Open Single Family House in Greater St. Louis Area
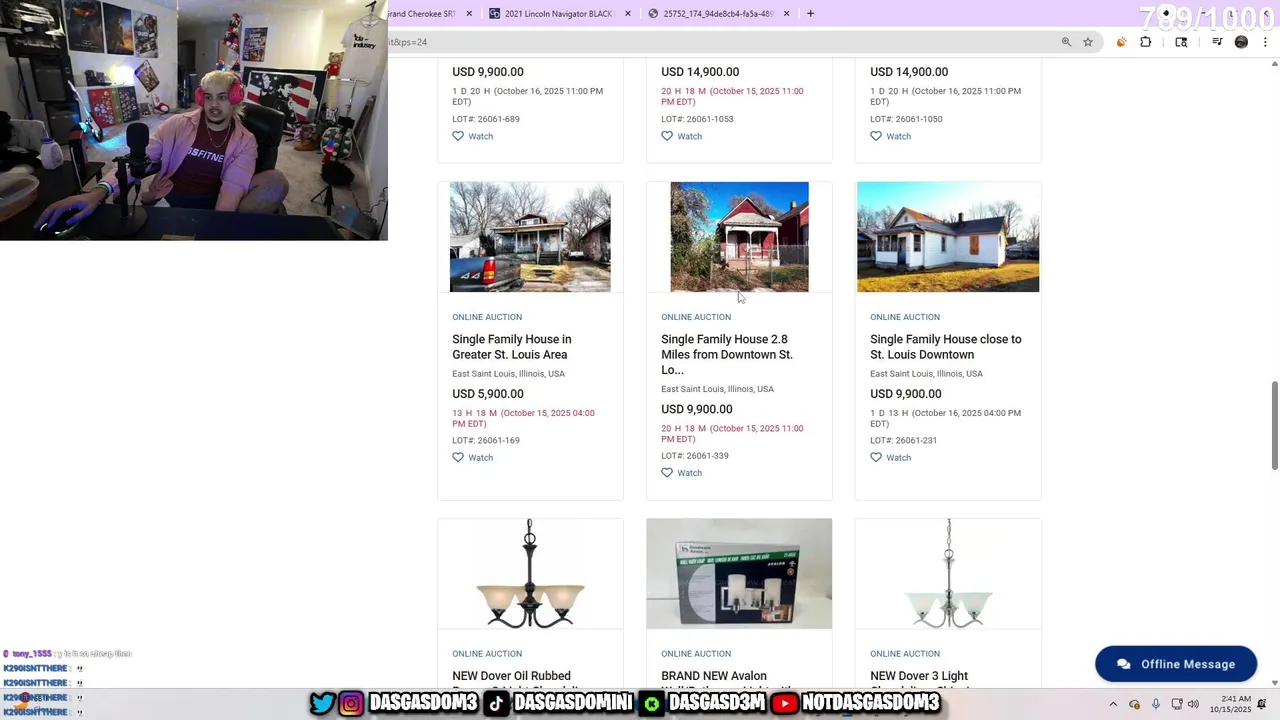The image size is (1280, 720). tap(512, 347)
